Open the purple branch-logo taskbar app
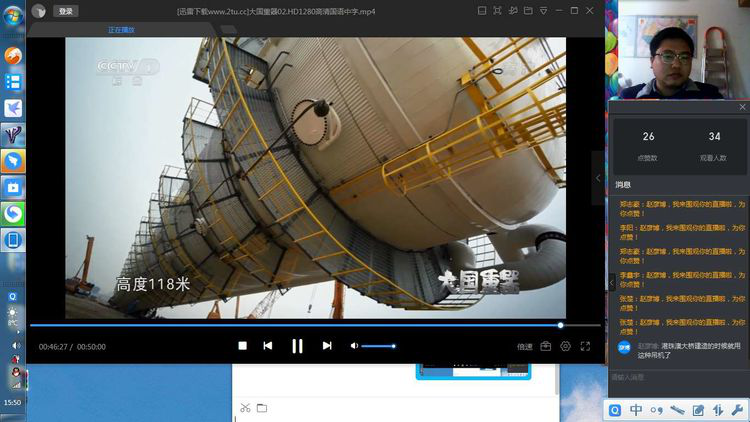This screenshot has width=750, height=422. pos(13,135)
